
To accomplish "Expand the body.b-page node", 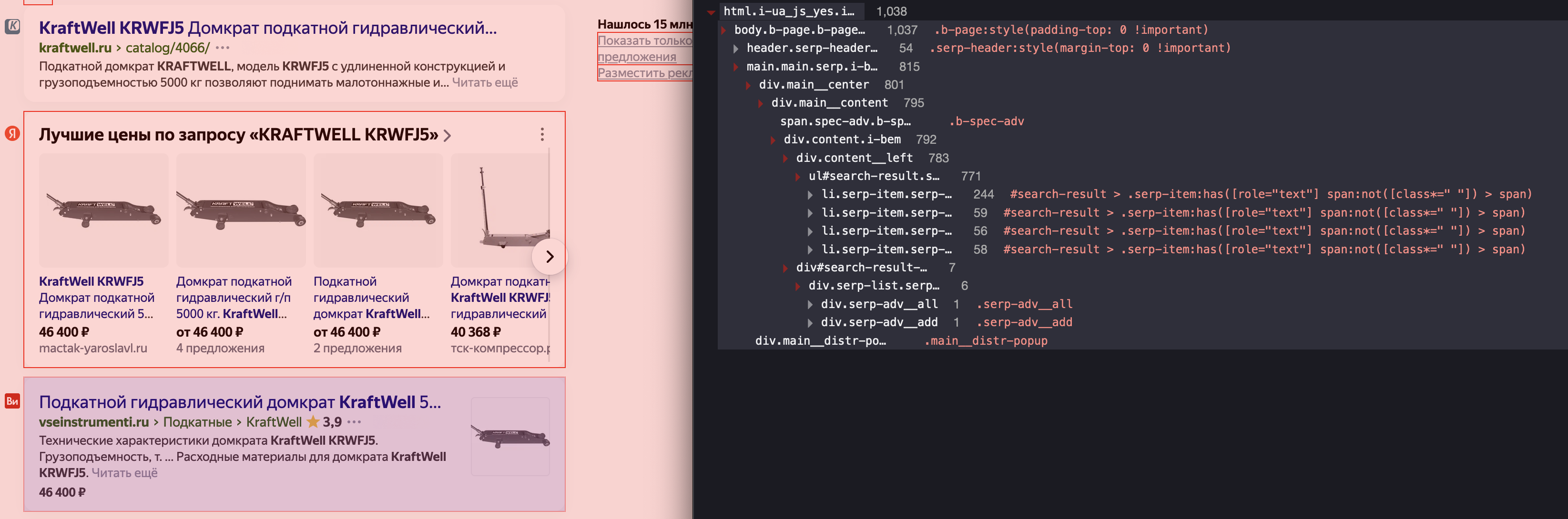I will 724,29.
